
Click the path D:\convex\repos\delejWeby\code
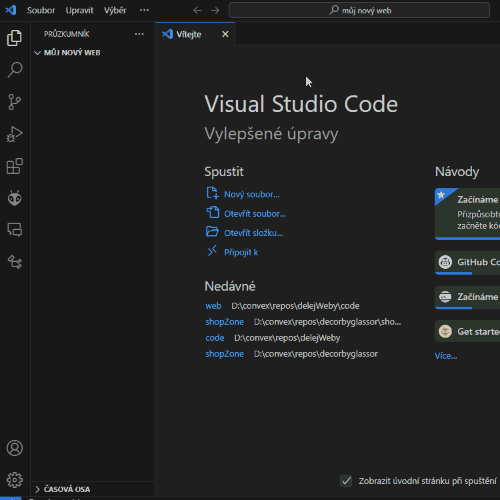point(295,306)
